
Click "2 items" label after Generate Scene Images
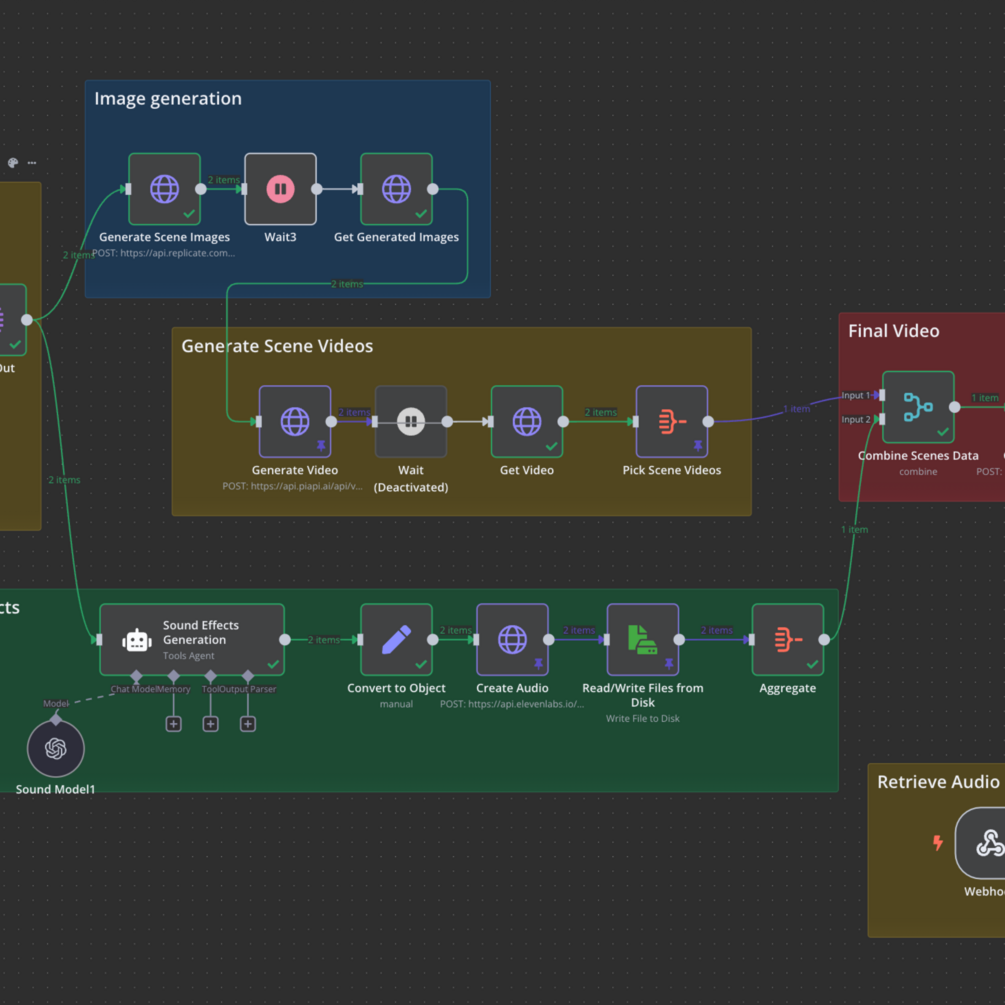point(224,180)
